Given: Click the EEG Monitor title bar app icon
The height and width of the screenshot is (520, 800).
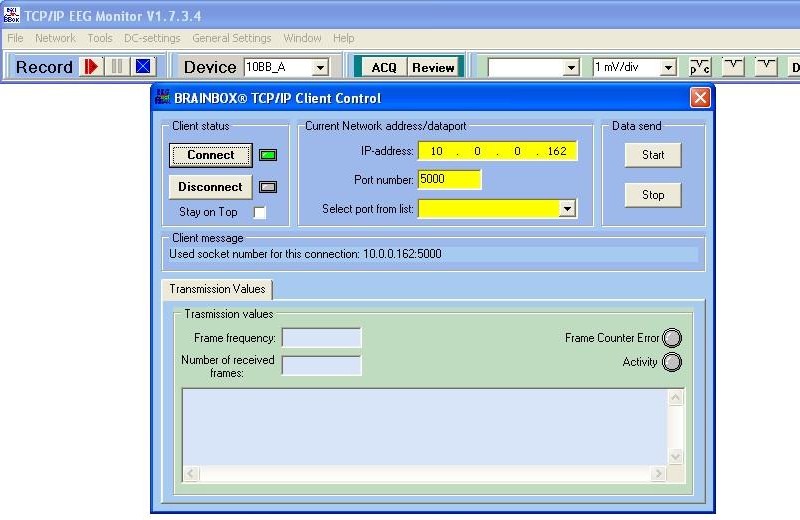Looking at the screenshot, I should 11,15.
